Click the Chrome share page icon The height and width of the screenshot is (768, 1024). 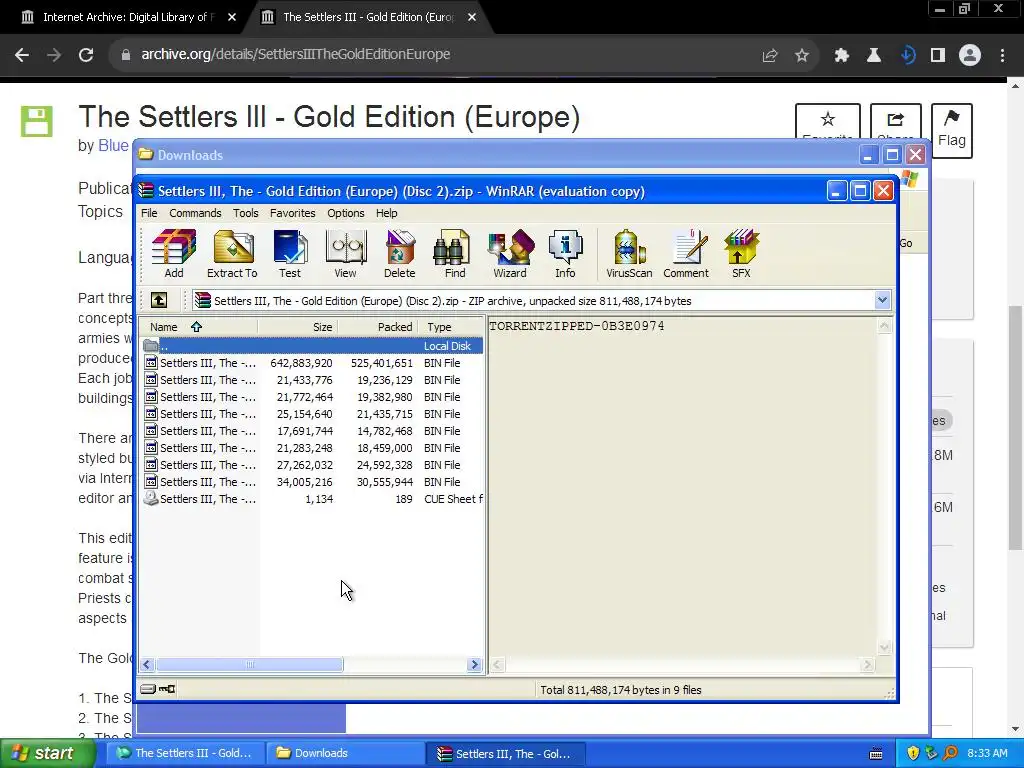pos(770,55)
